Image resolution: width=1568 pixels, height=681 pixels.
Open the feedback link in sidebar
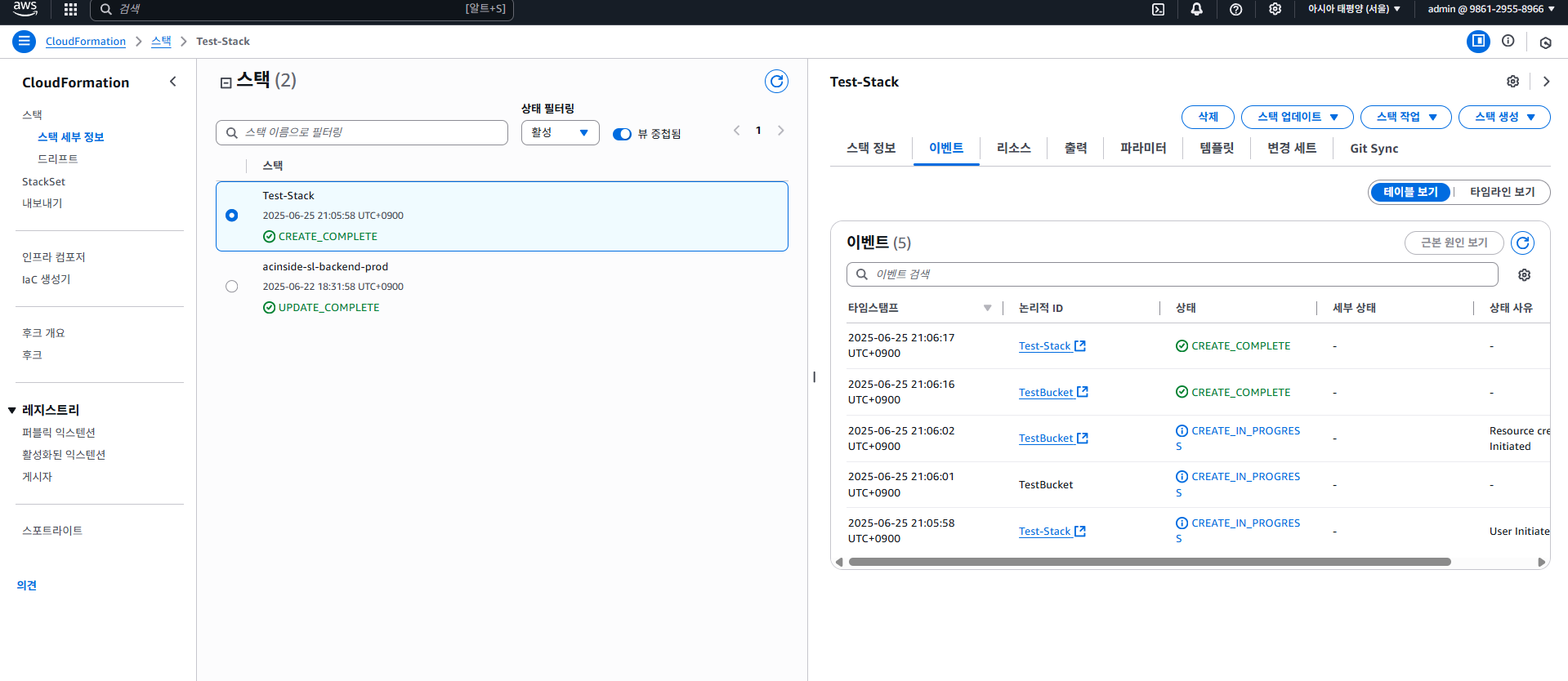coord(27,585)
